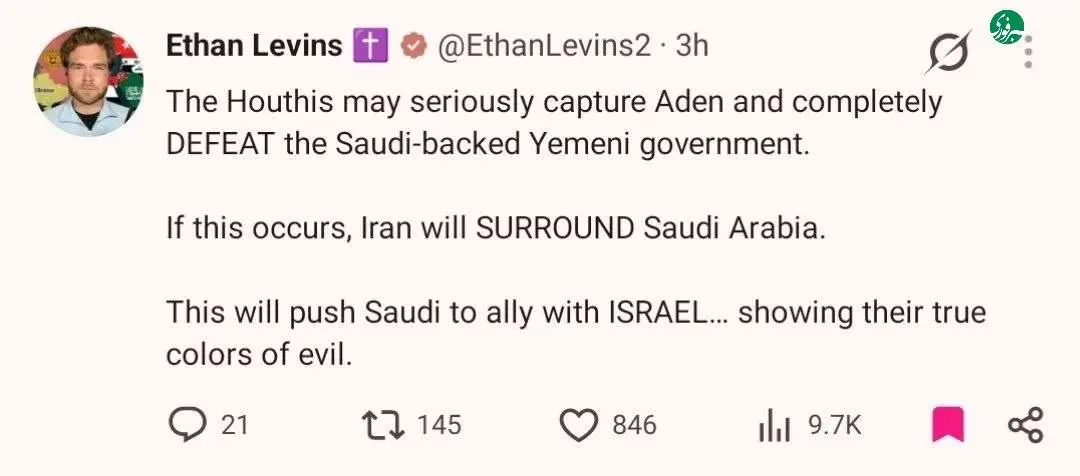1080x476 pixels.
Task: Open the Grok slash icon
Action: [948, 52]
